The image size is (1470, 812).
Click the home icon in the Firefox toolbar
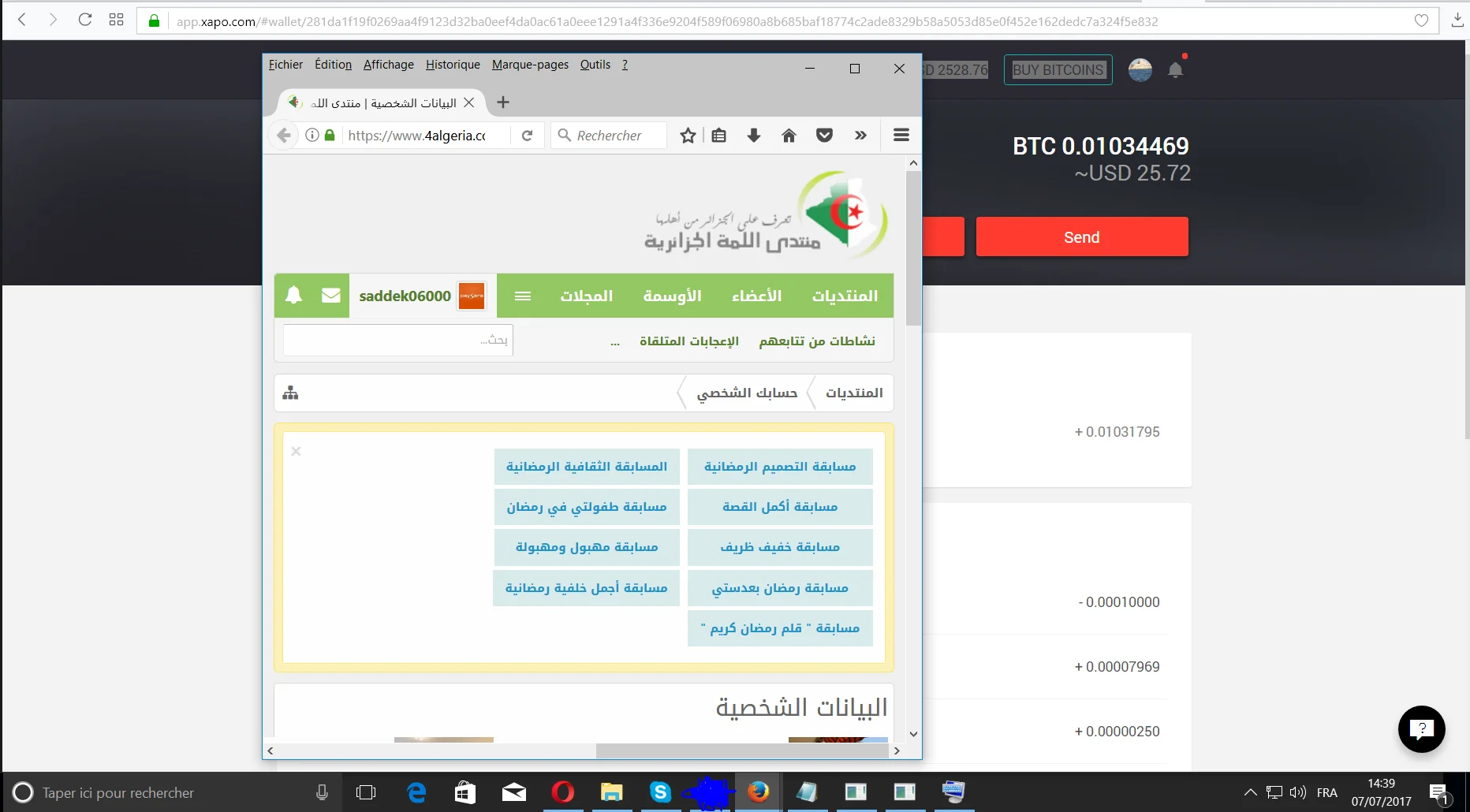[x=789, y=135]
